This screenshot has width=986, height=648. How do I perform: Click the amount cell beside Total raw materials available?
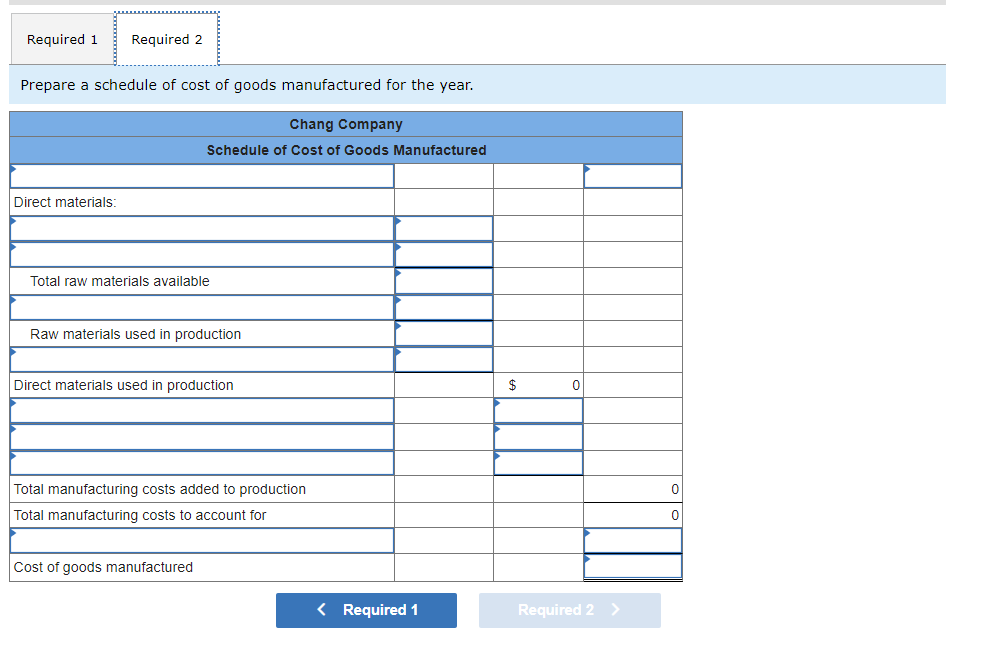443,281
